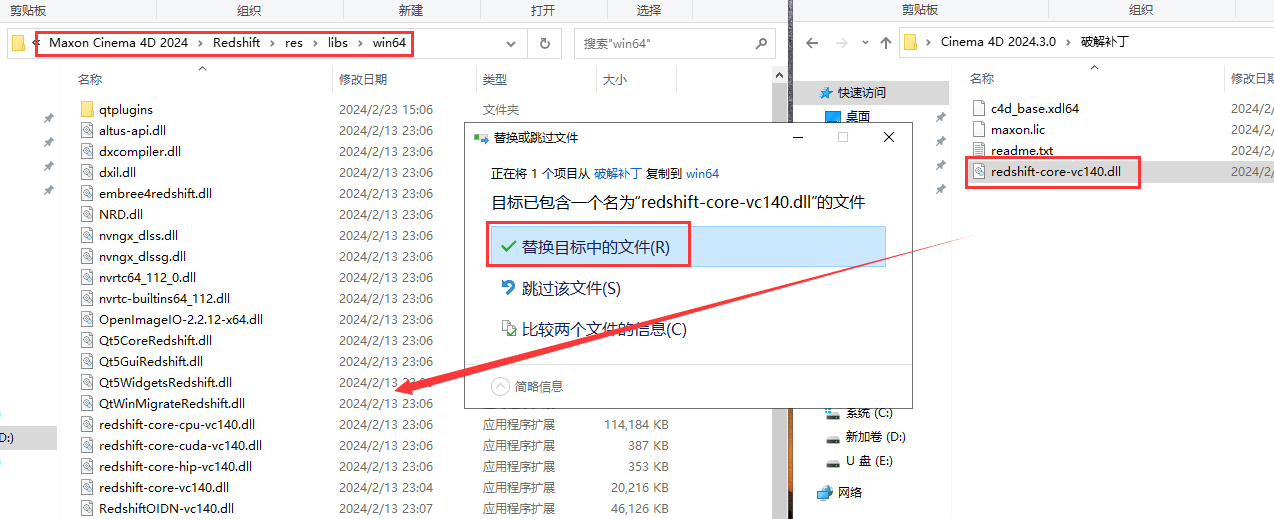Image resolution: width=1274 pixels, height=519 pixels.
Task: Click search magnifier icon in left window
Action: 761,44
